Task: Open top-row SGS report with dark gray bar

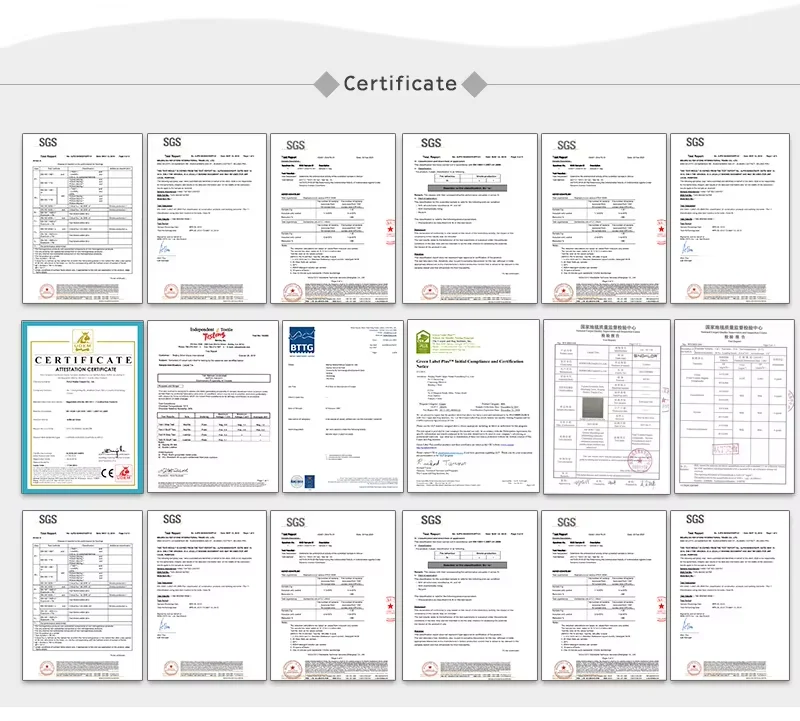Action: pos(469,218)
